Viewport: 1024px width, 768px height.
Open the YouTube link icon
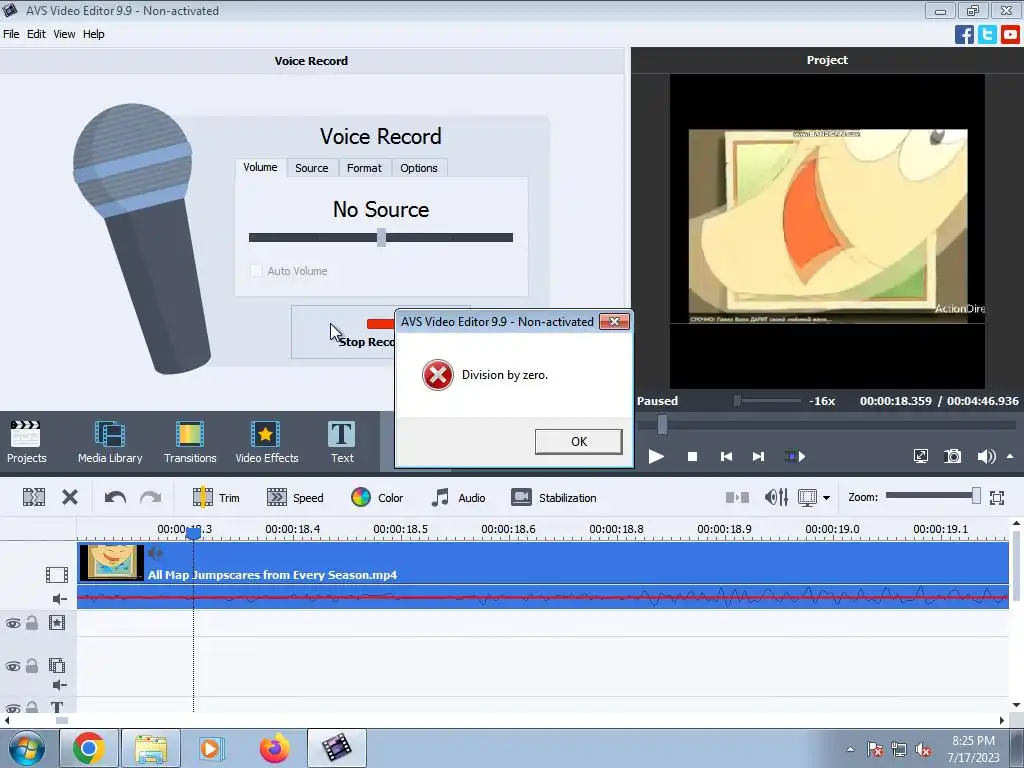1010,34
